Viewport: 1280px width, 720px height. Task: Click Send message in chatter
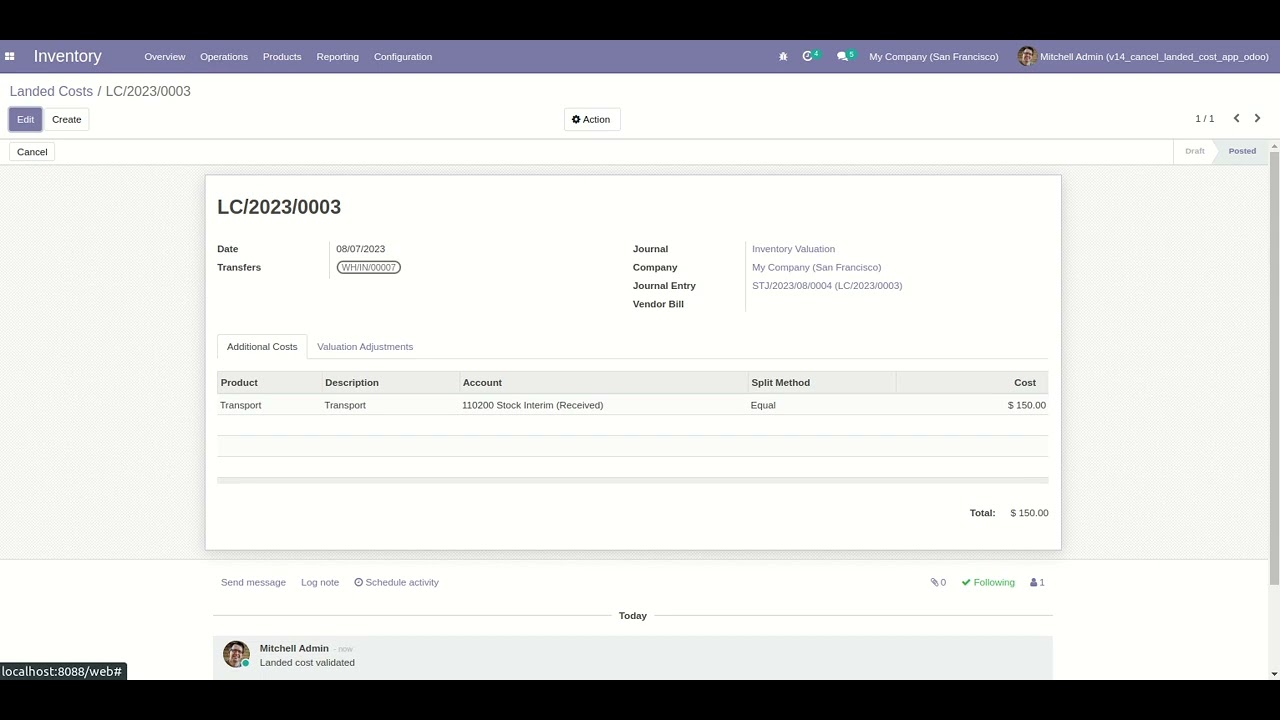(x=253, y=582)
